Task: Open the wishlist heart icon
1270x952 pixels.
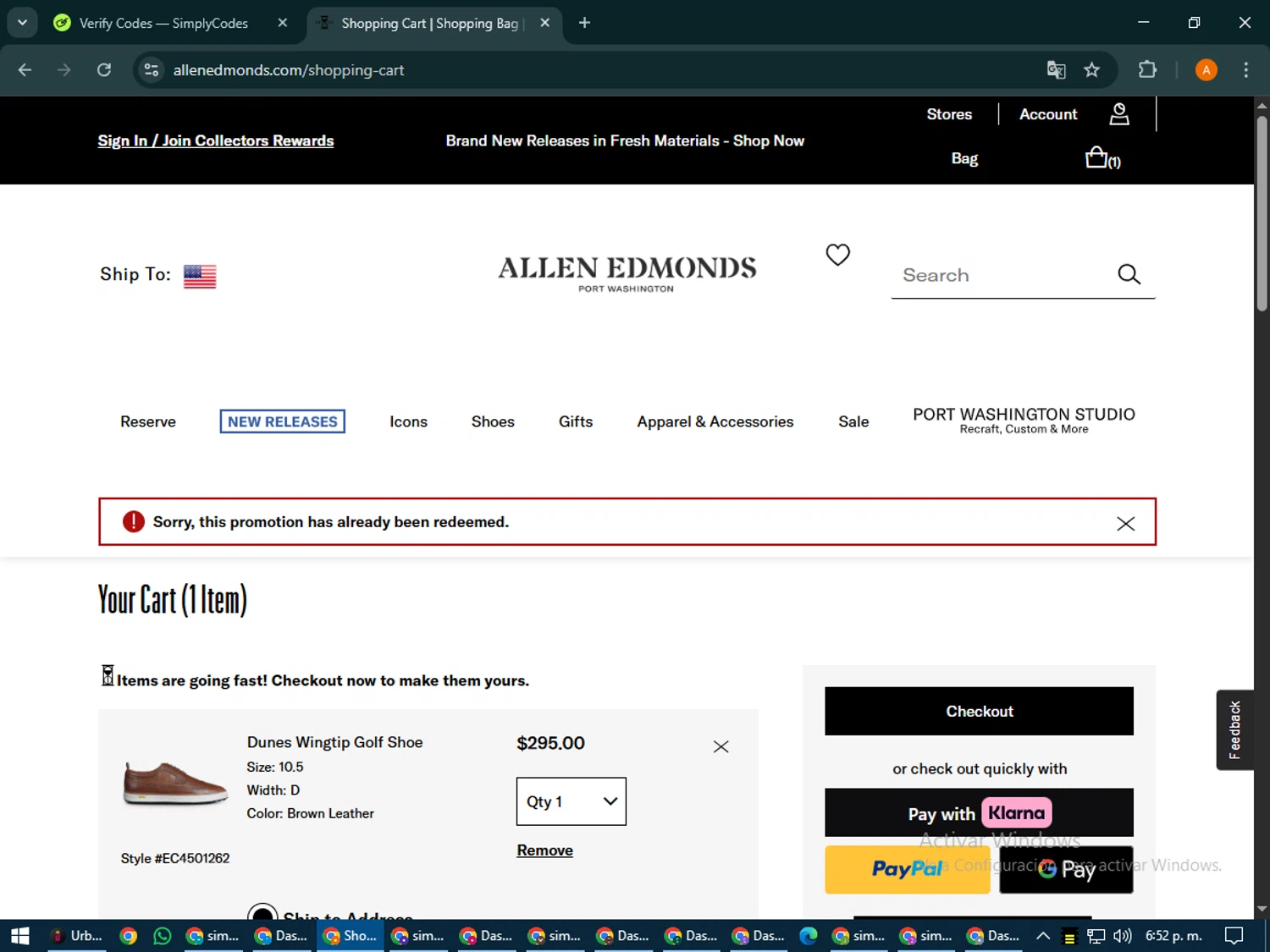Action: [837, 254]
